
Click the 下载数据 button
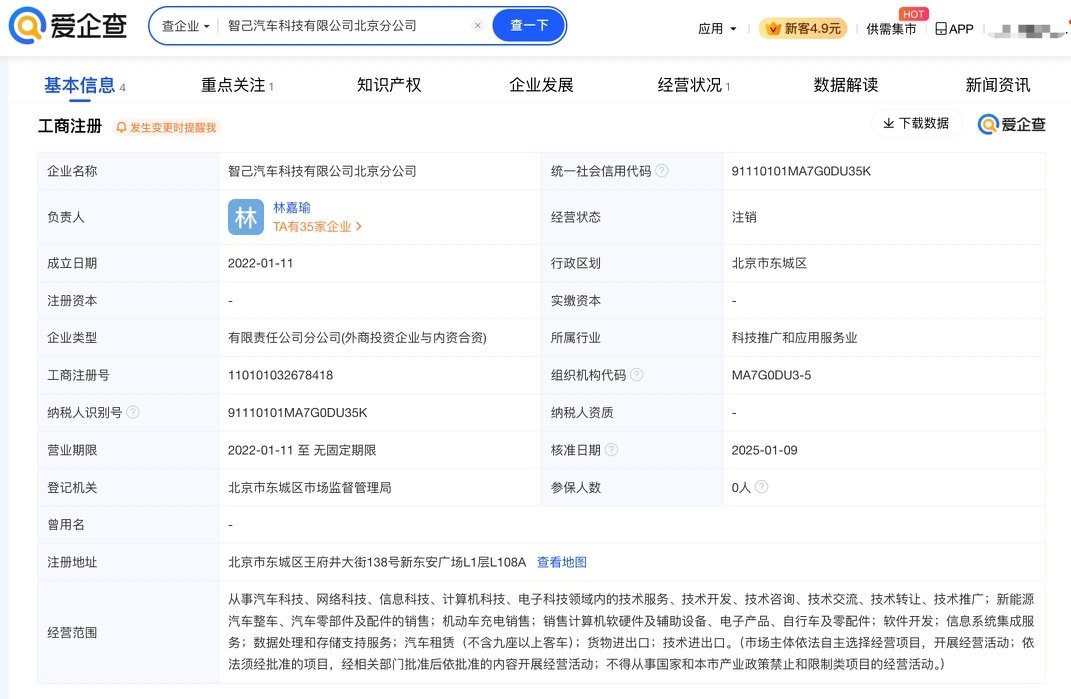click(915, 123)
